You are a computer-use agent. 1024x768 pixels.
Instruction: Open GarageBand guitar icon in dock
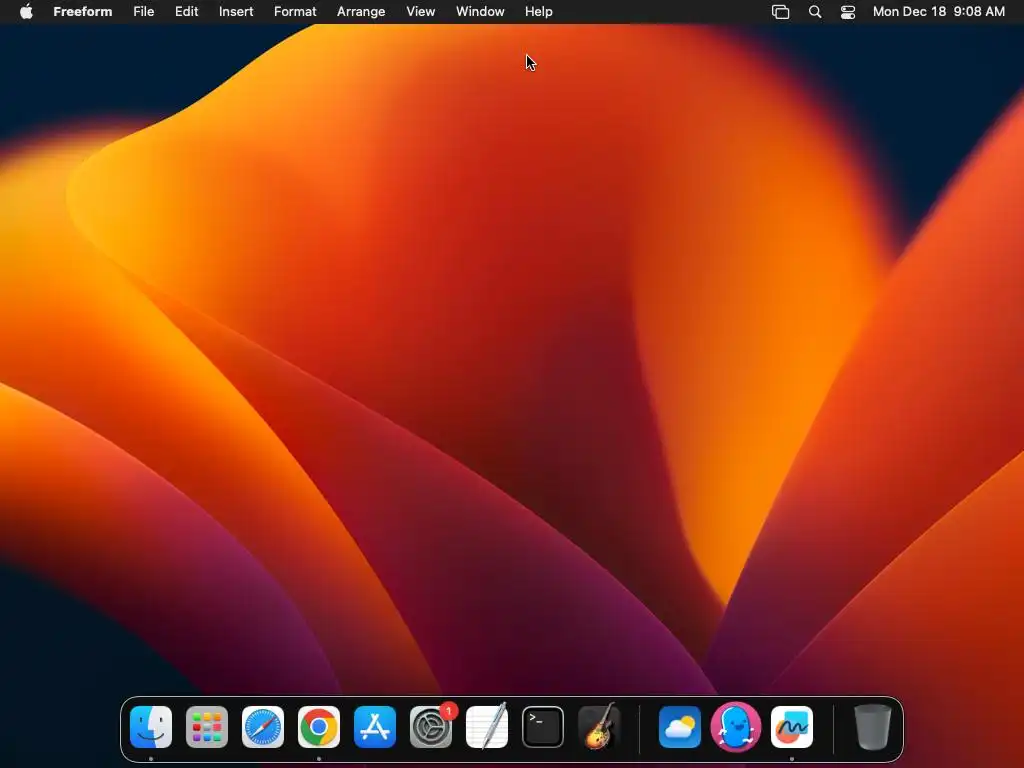(599, 727)
